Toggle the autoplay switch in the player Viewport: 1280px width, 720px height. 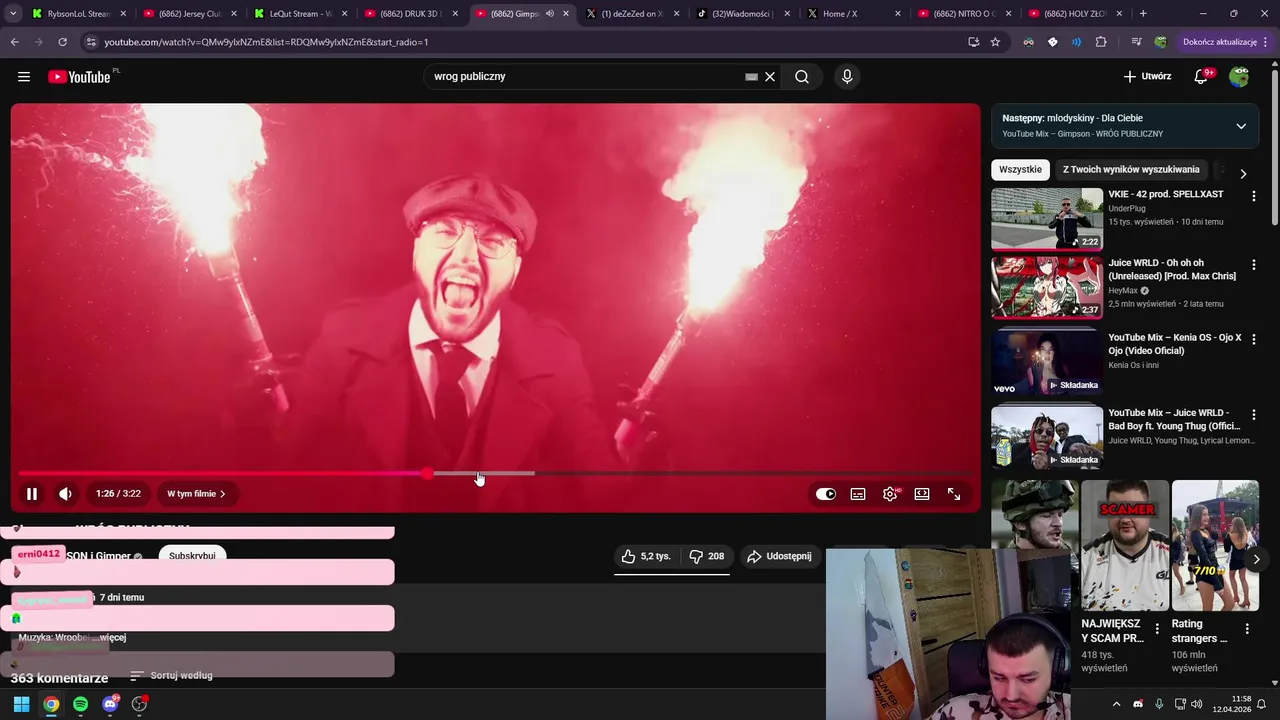(826, 494)
